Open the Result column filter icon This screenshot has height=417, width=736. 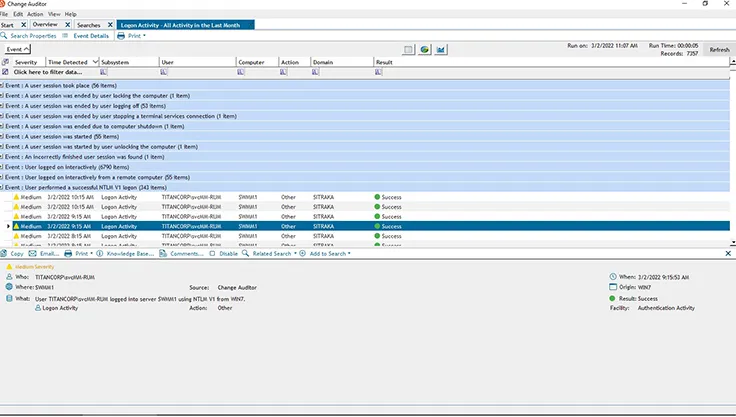378,72
